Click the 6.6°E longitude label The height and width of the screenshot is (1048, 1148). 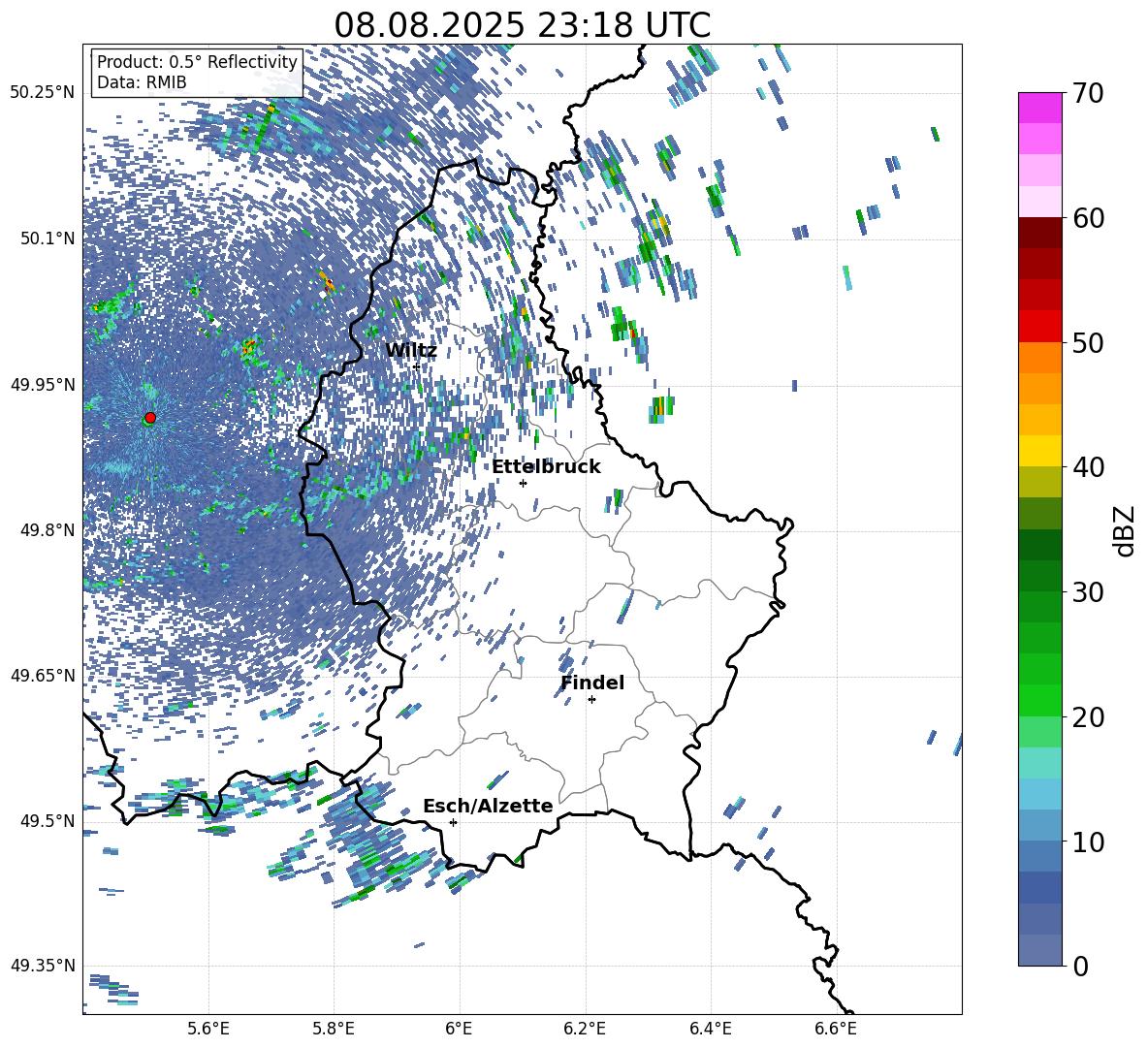(x=836, y=1029)
